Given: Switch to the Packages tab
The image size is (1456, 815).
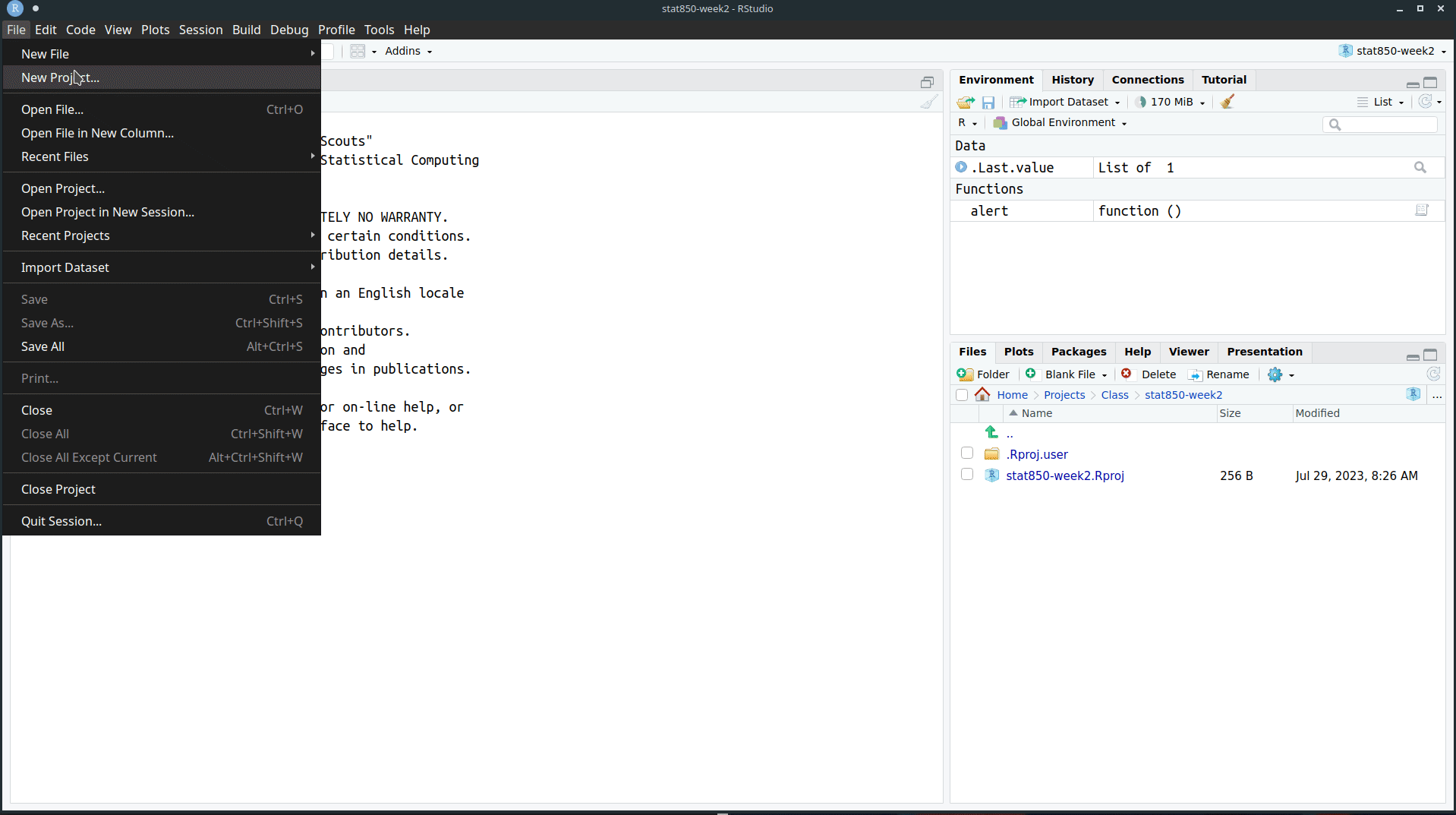Looking at the screenshot, I should pyautogui.click(x=1079, y=352).
